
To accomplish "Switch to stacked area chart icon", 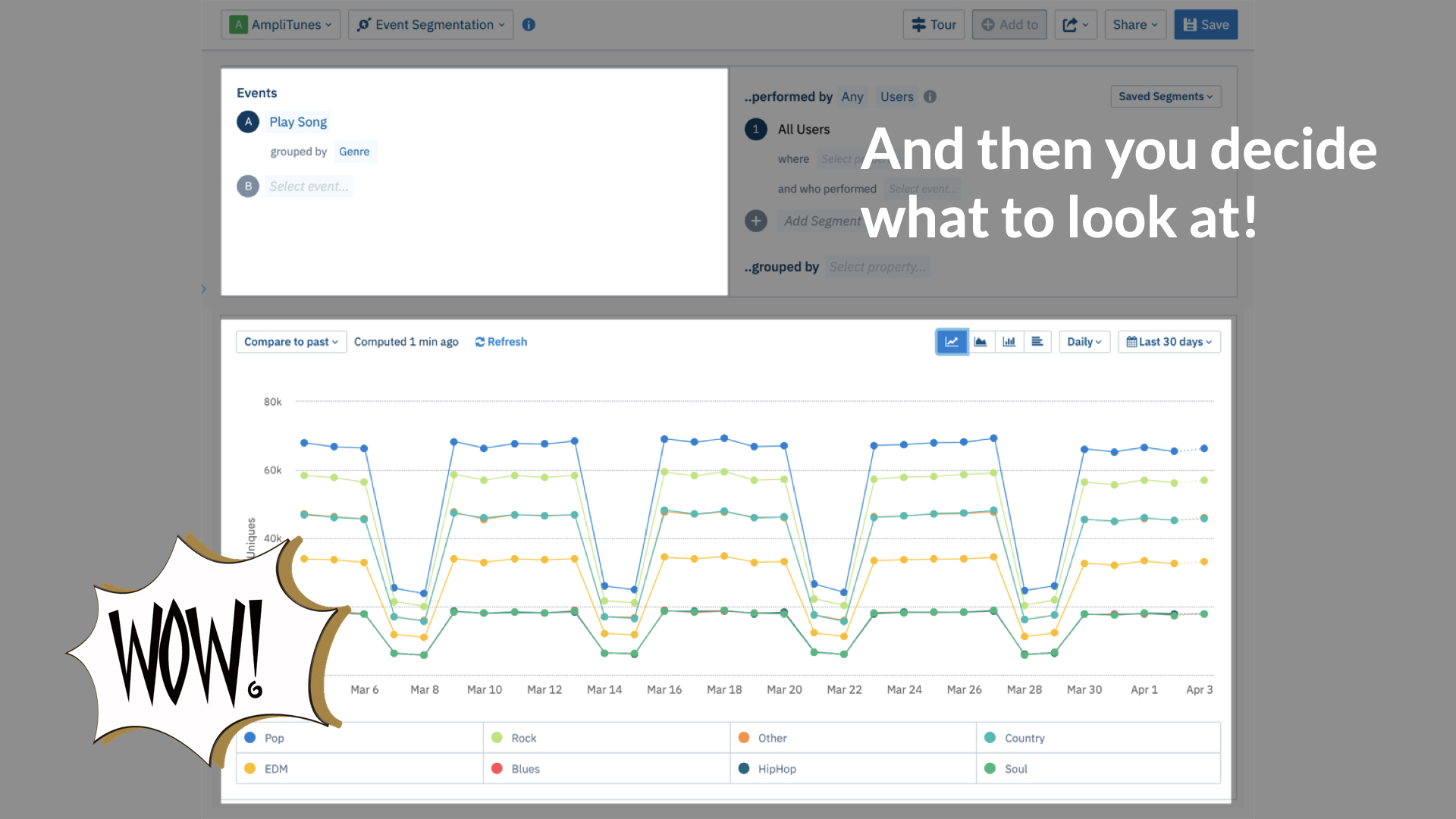I will pyautogui.click(x=981, y=342).
